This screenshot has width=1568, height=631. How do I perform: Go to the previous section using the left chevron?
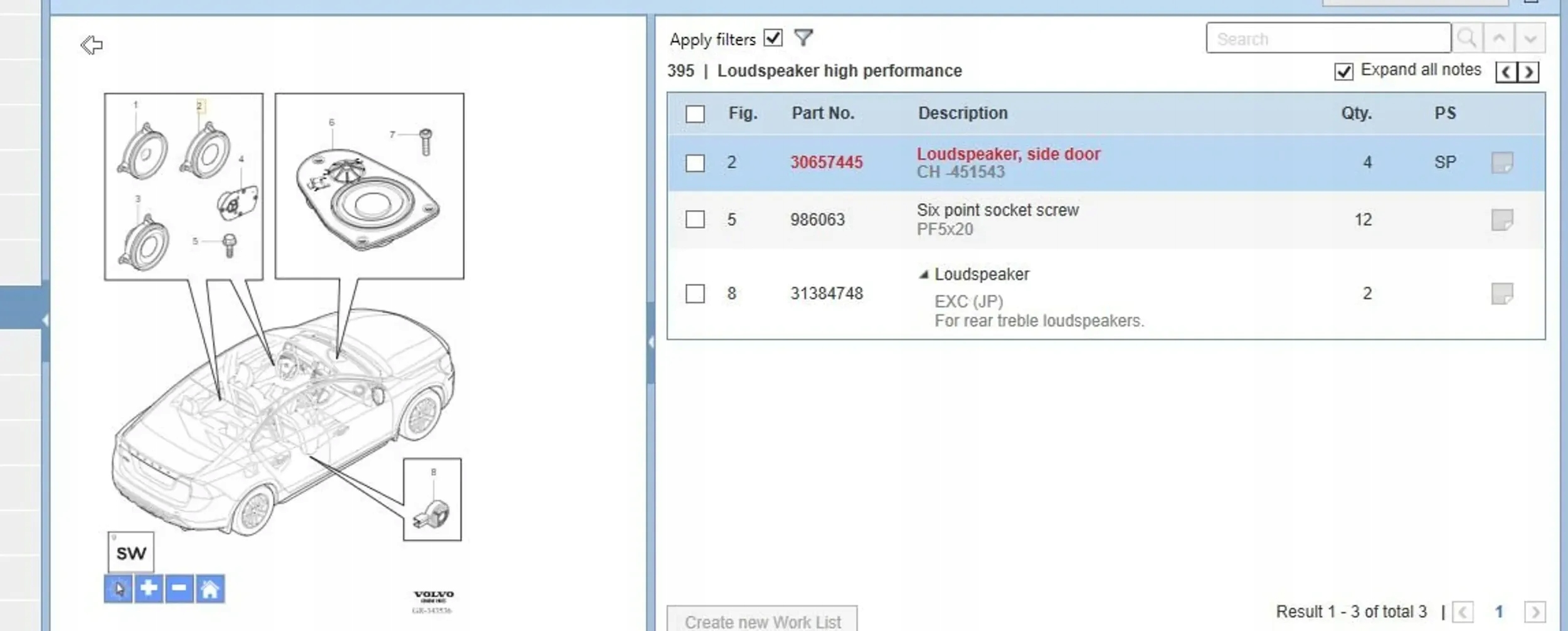pos(1507,72)
